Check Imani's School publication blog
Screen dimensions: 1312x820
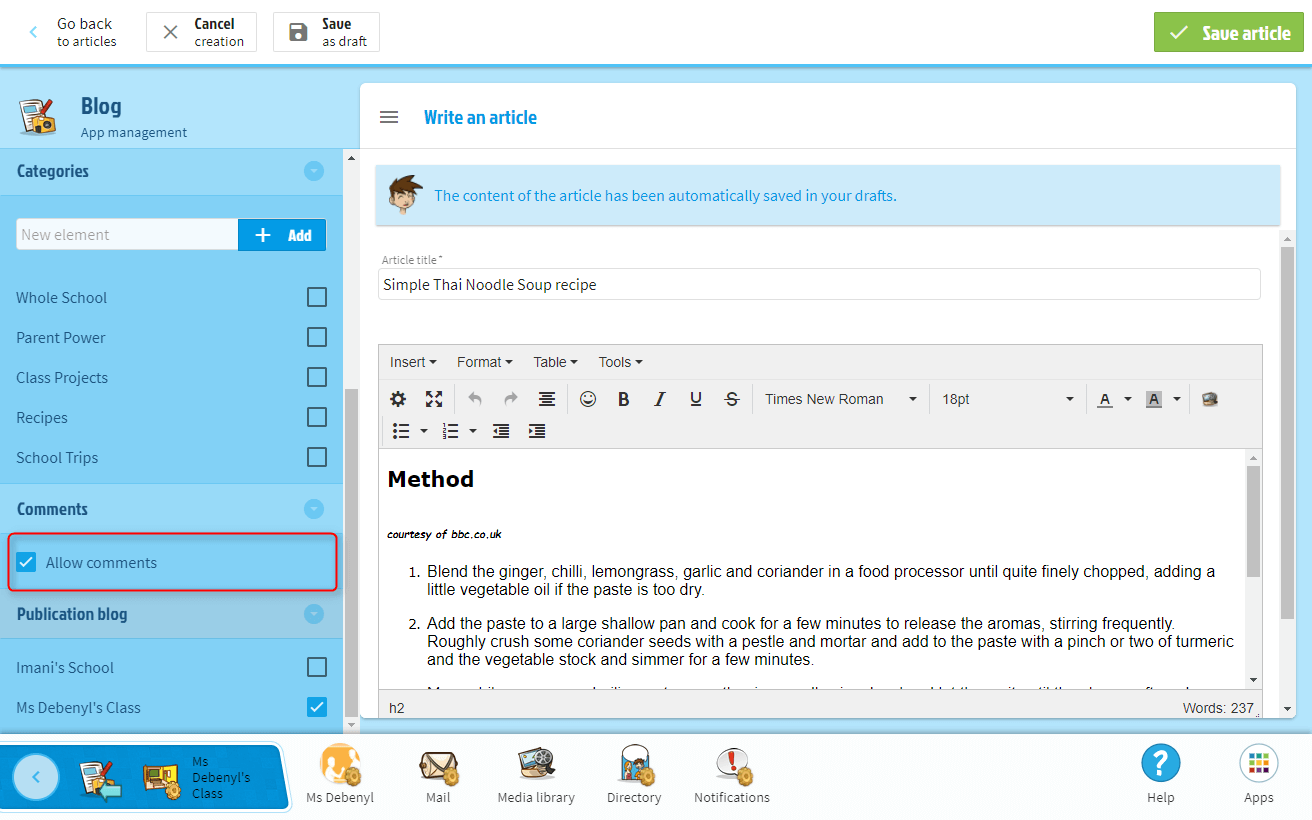click(x=317, y=667)
